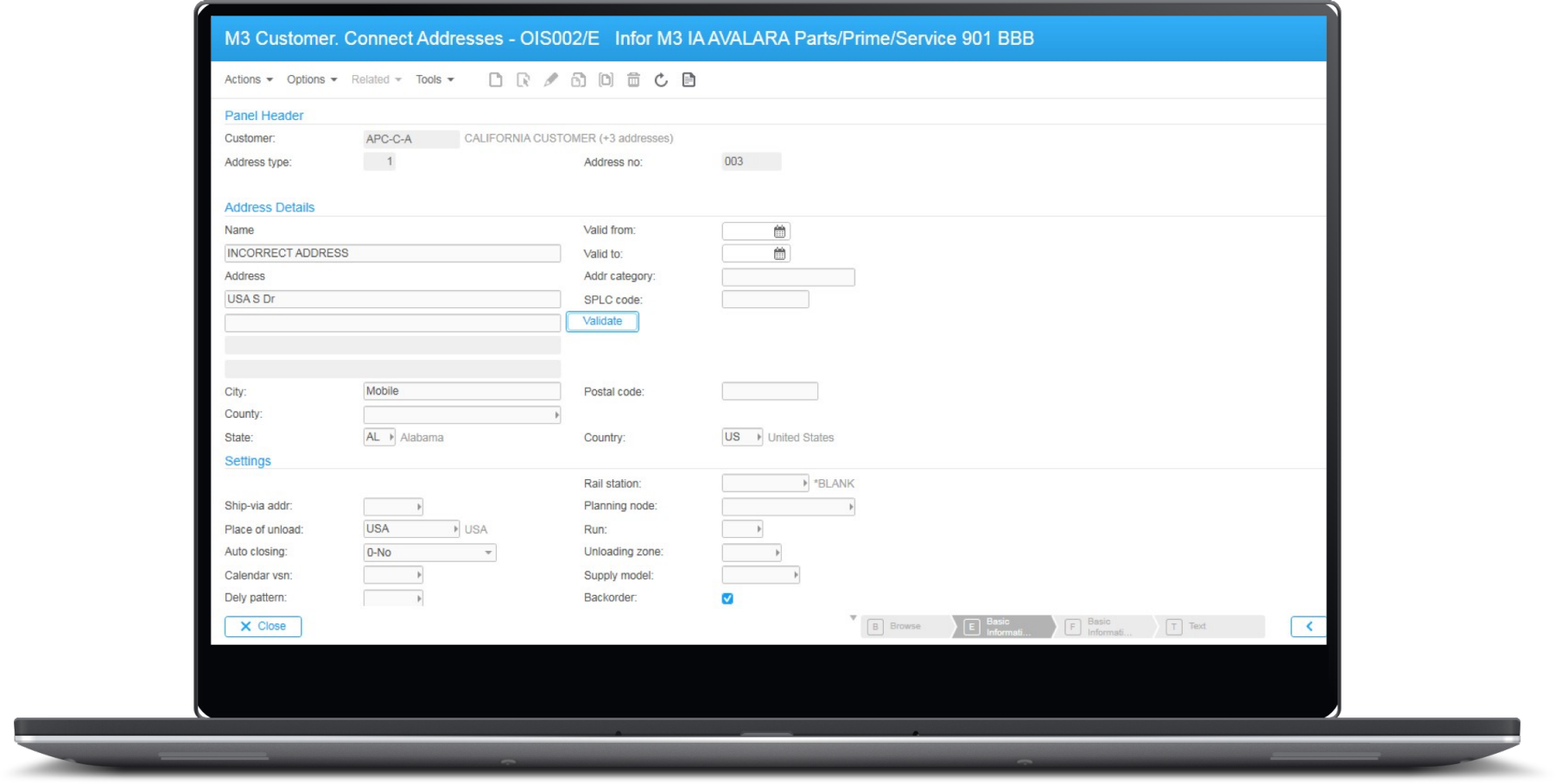Click the document with cursor toolbar icon
Image resolution: width=1555 pixels, height=784 pixels.
point(523,79)
